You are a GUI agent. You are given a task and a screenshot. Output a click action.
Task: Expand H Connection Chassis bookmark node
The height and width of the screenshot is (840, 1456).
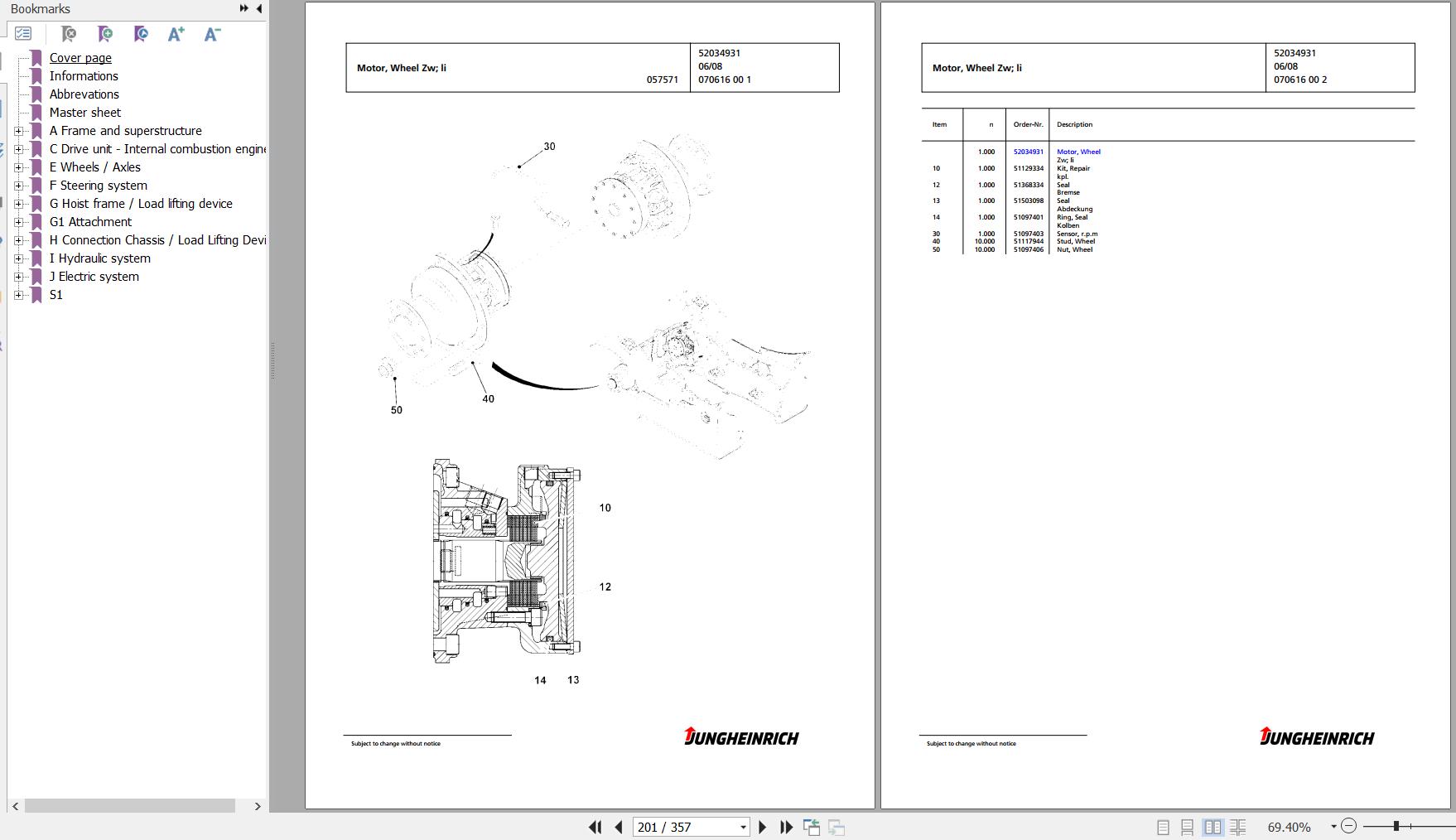(x=19, y=240)
